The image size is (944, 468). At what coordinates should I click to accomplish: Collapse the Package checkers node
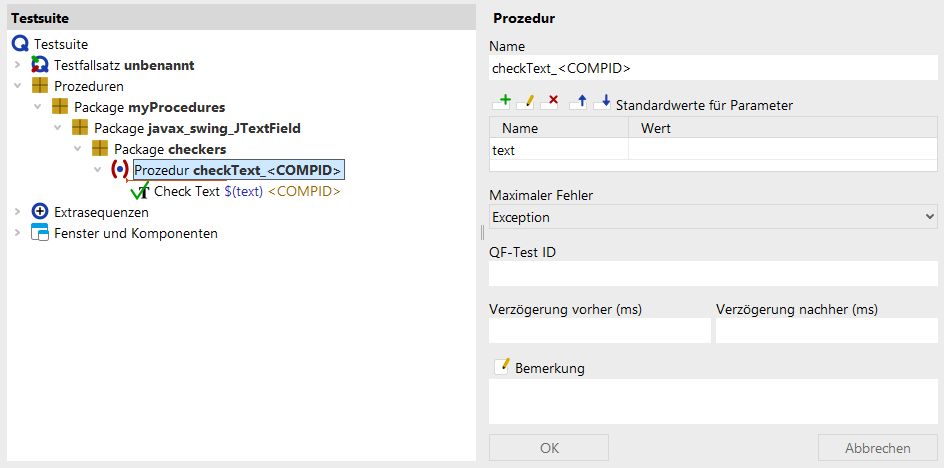[78, 149]
